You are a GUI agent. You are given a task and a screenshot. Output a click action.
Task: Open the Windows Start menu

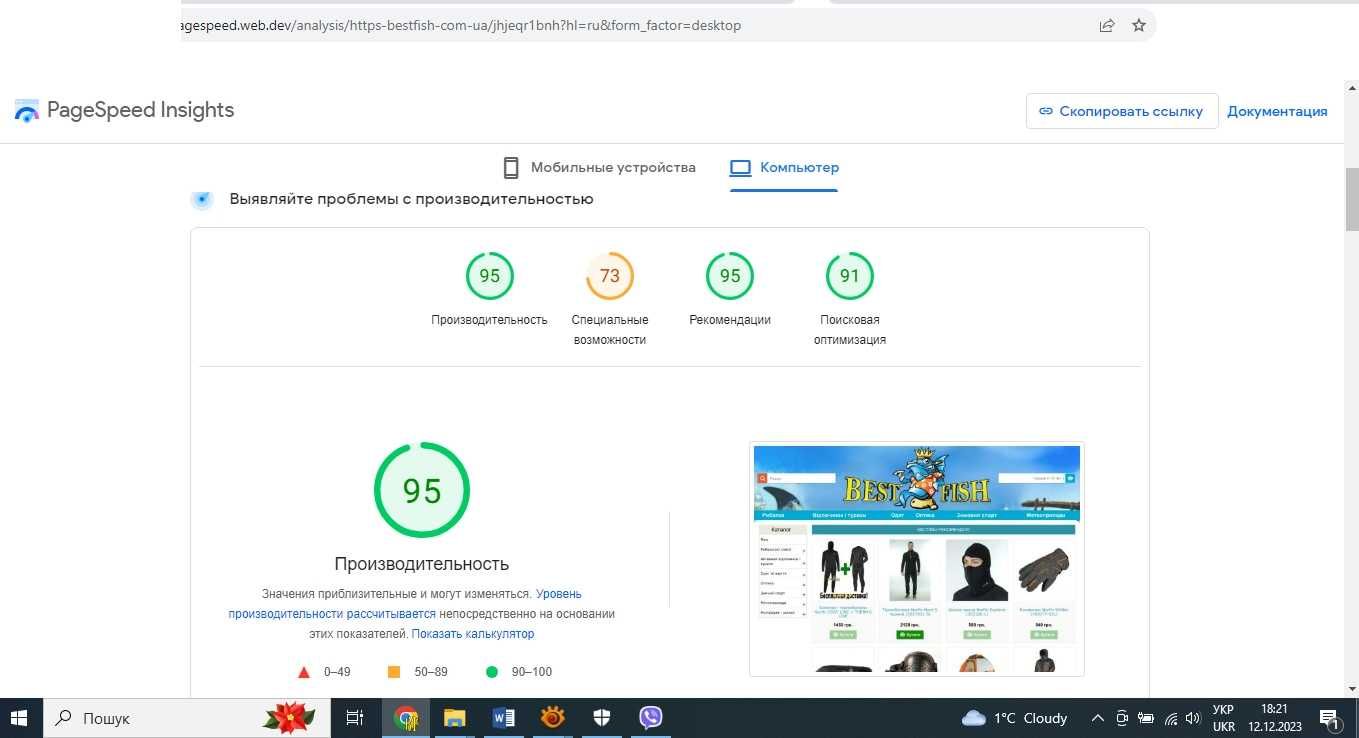point(21,718)
